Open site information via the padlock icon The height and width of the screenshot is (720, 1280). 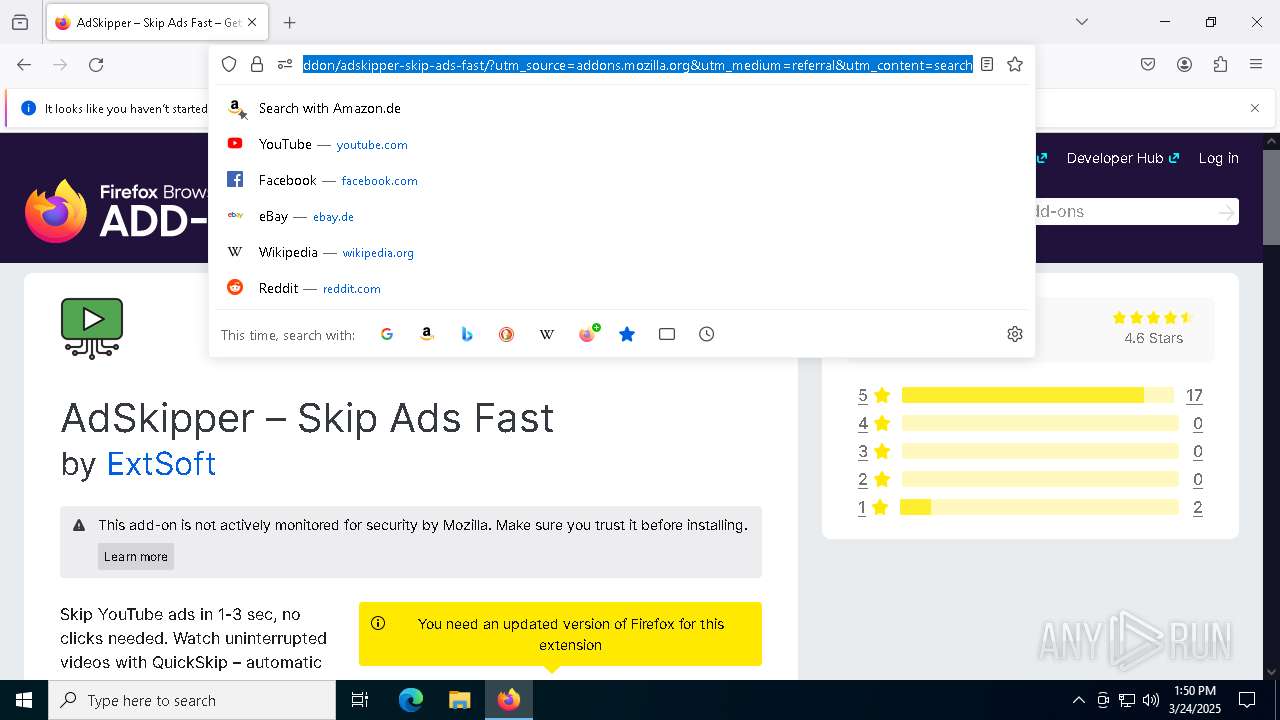click(x=257, y=64)
